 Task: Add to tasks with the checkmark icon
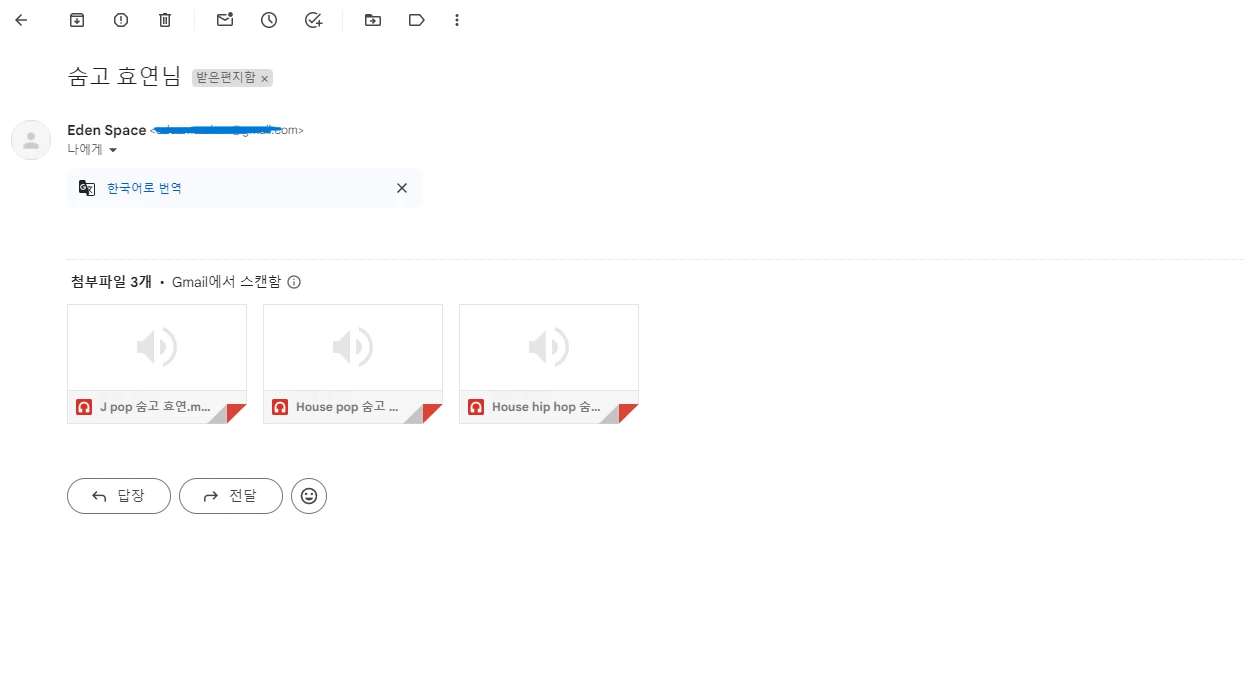pyautogui.click(x=313, y=20)
